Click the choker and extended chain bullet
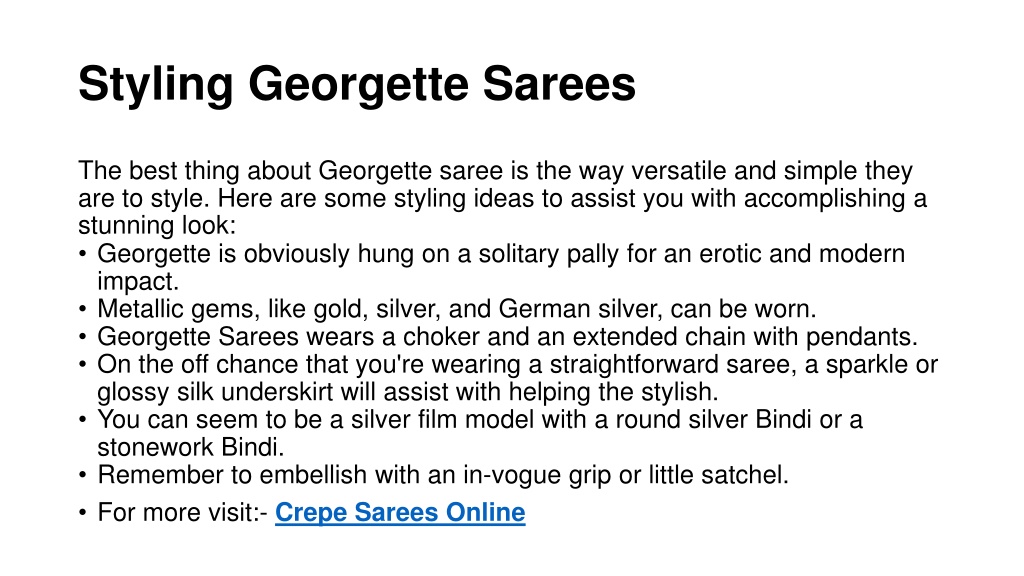 507,336
